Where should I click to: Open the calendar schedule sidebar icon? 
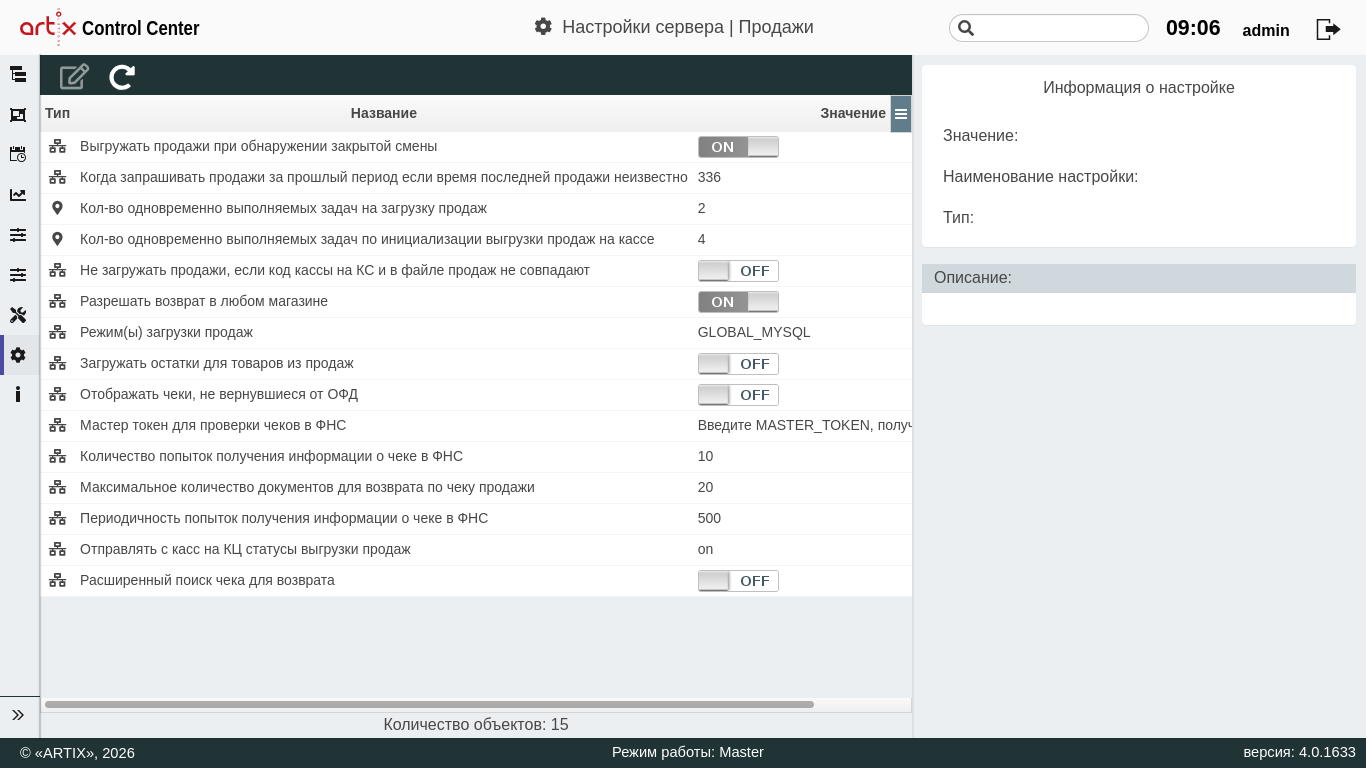(x=18, y=154)
